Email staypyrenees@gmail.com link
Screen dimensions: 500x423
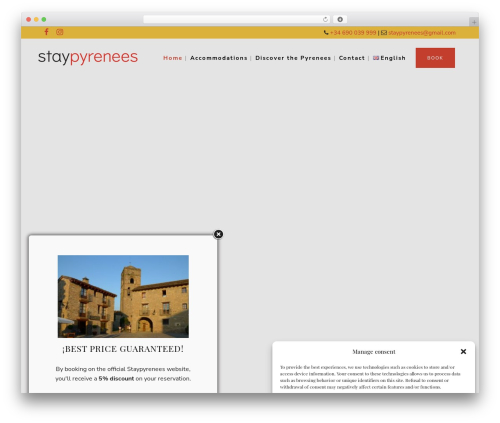tap(422, 33)
